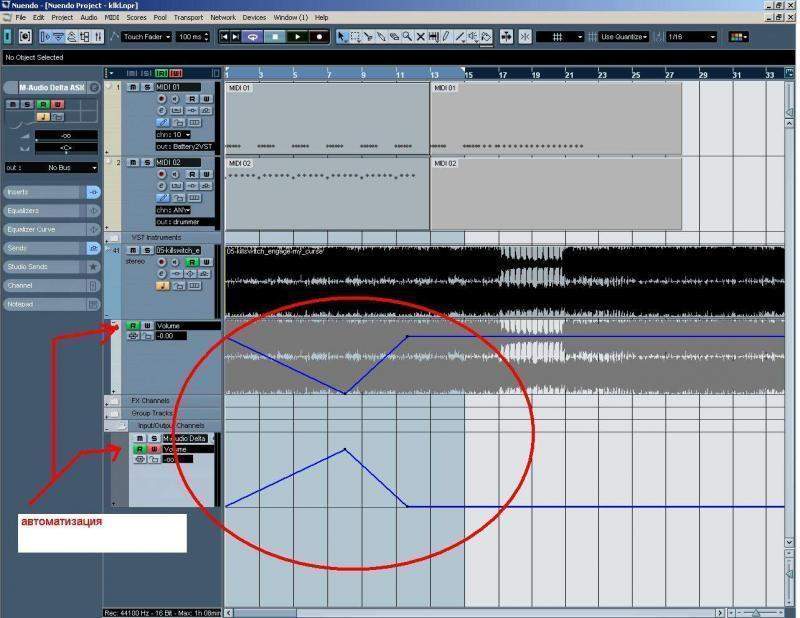This screenshot has width=800, height=618.
Task: Toggle Snap to Zero Crossing button
Action: (x=525, y=37)
